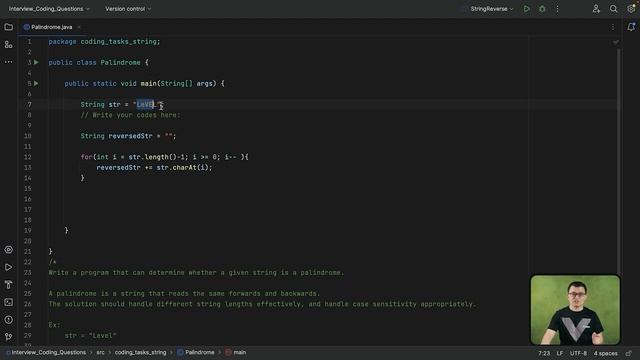Screen dimensions: 640x360
Task: Open the Run tool window icon
Action: point(8,267)
